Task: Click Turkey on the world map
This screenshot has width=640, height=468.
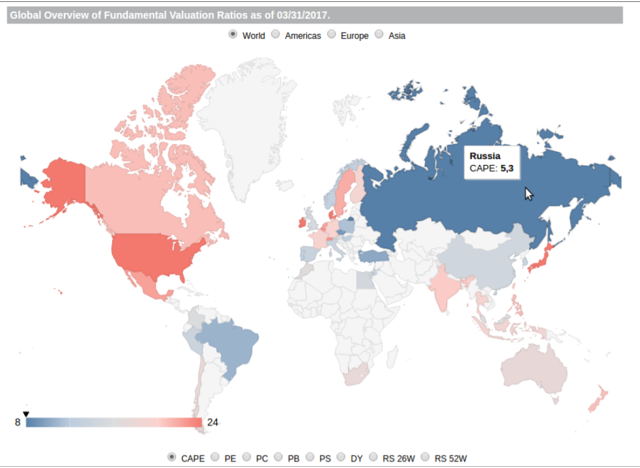Action: click(374, 256)
